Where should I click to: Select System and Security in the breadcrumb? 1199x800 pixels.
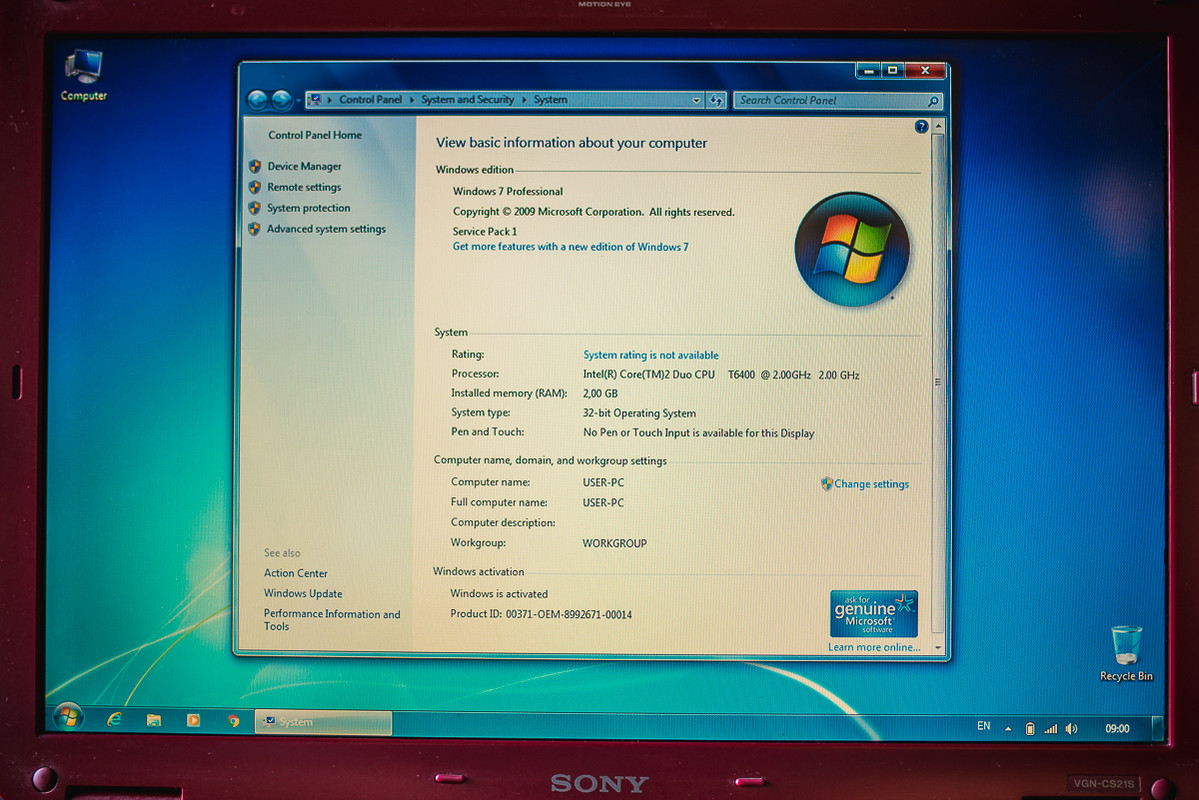click(x=467, y=99)
